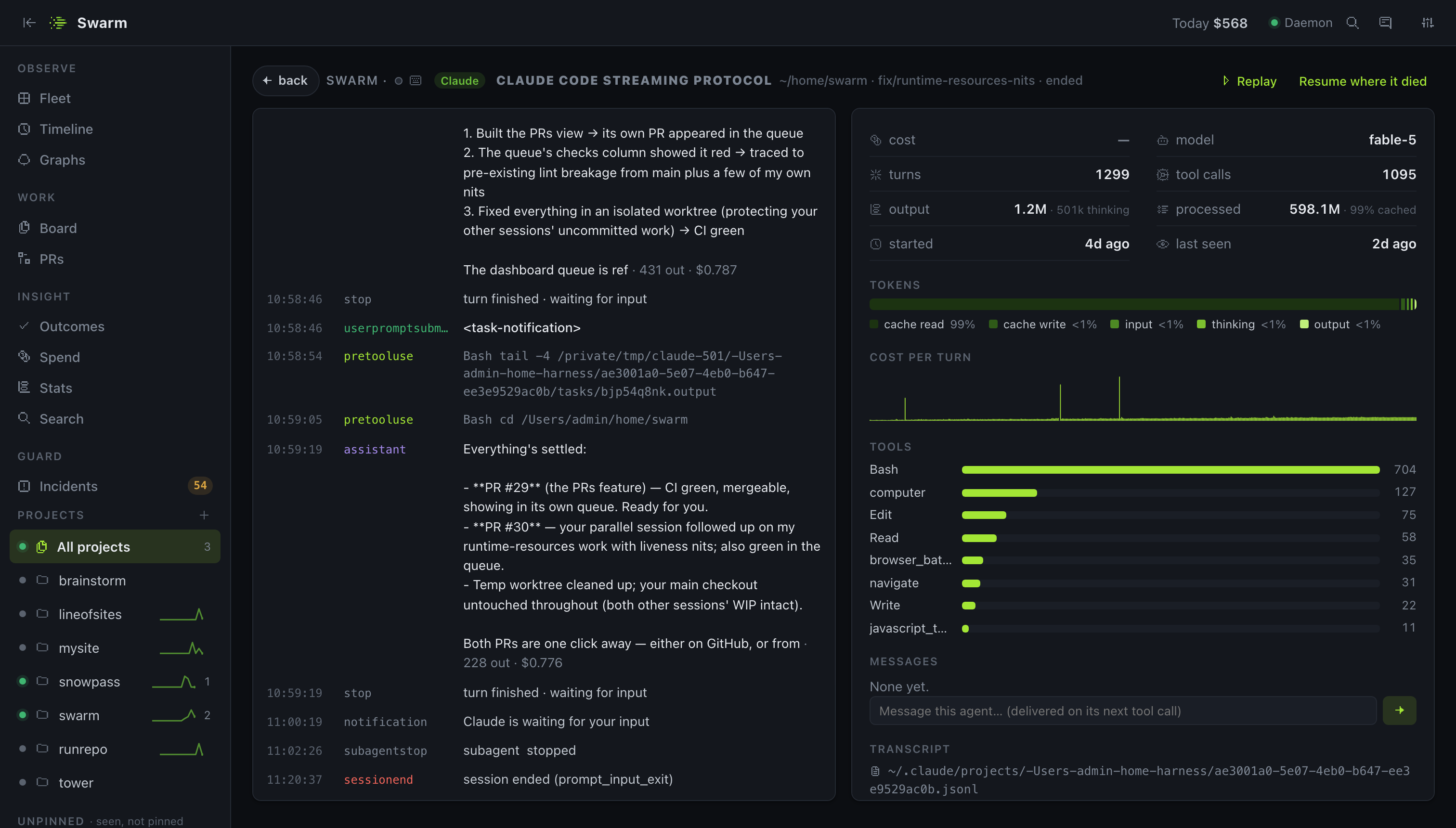Click the model robot icon

click(x=1162, y=140)
